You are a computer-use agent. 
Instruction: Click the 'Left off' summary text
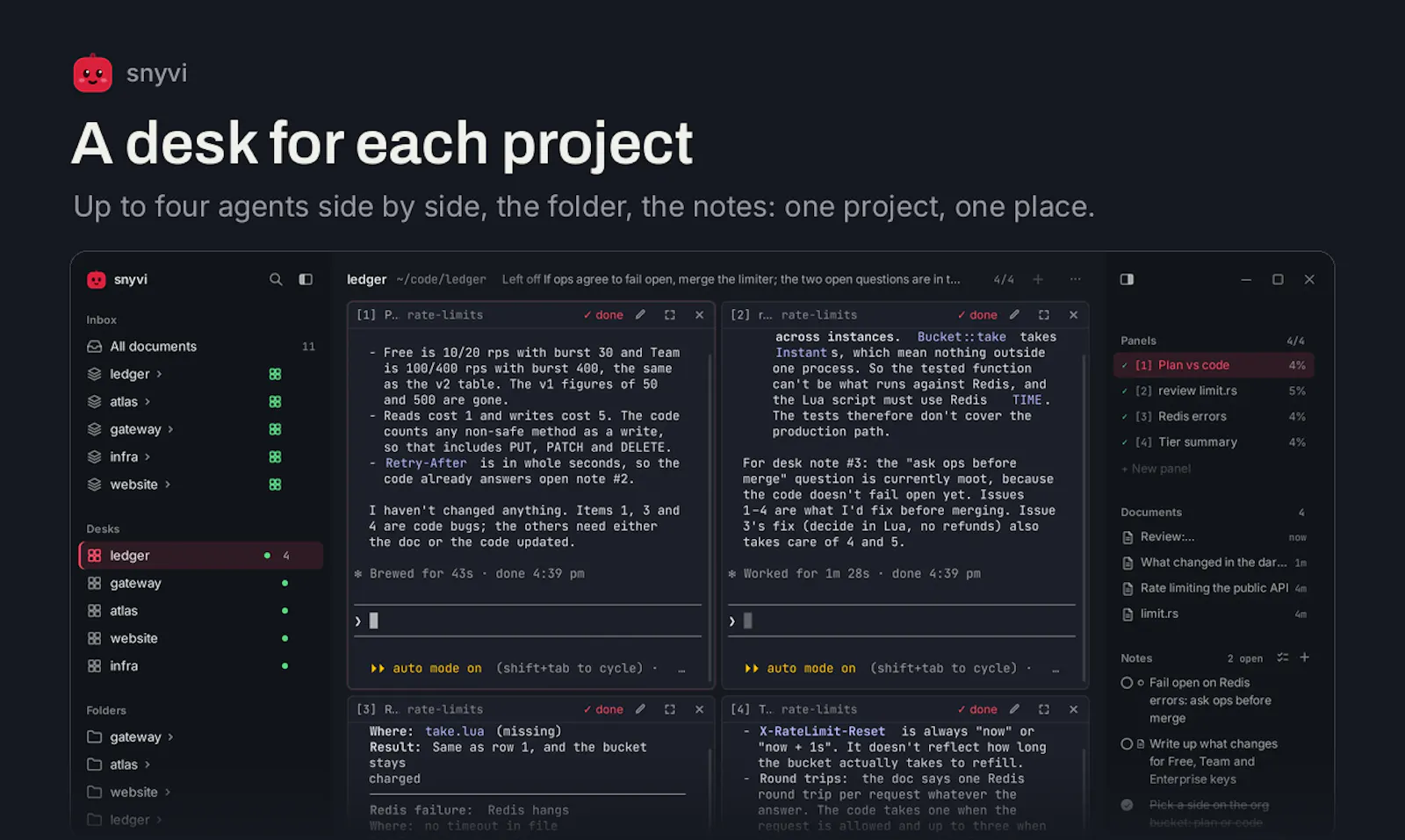(731, 279)
